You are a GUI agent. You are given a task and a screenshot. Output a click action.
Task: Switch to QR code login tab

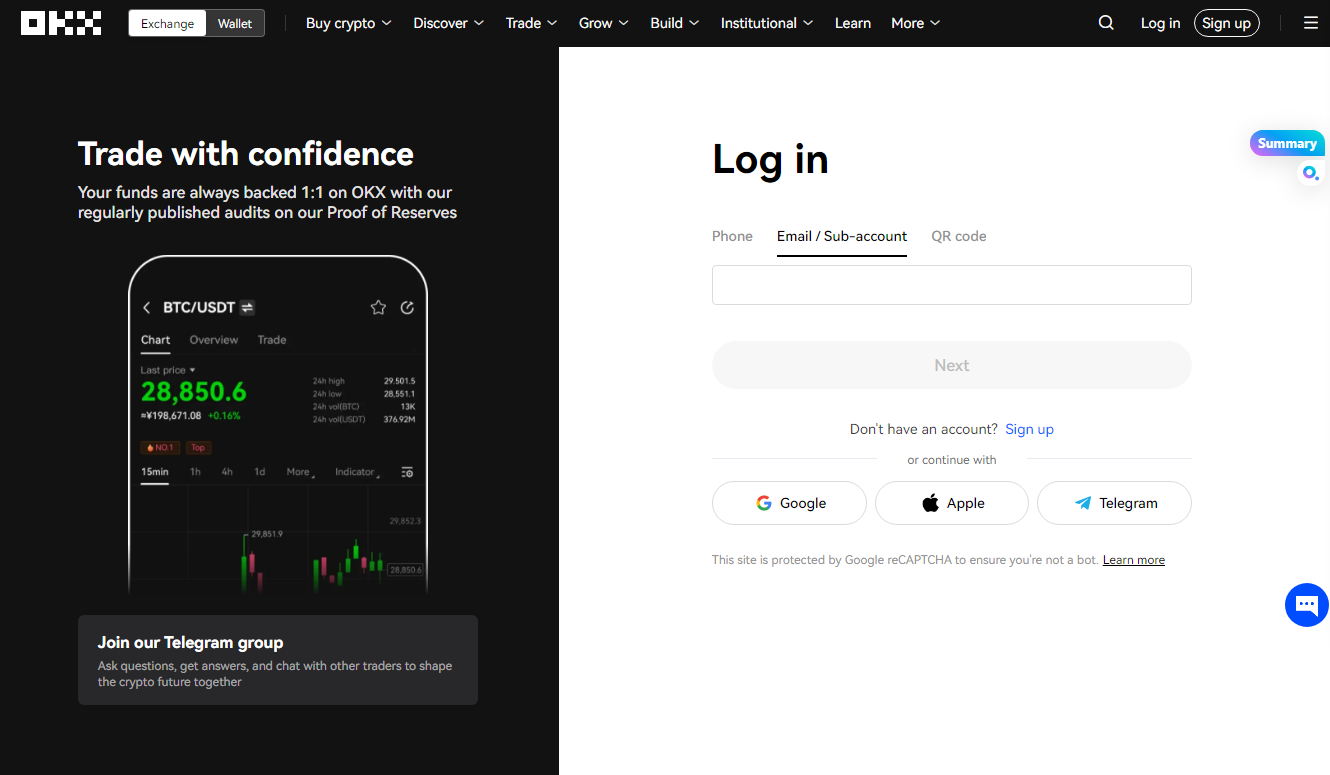tap(959, 236)
